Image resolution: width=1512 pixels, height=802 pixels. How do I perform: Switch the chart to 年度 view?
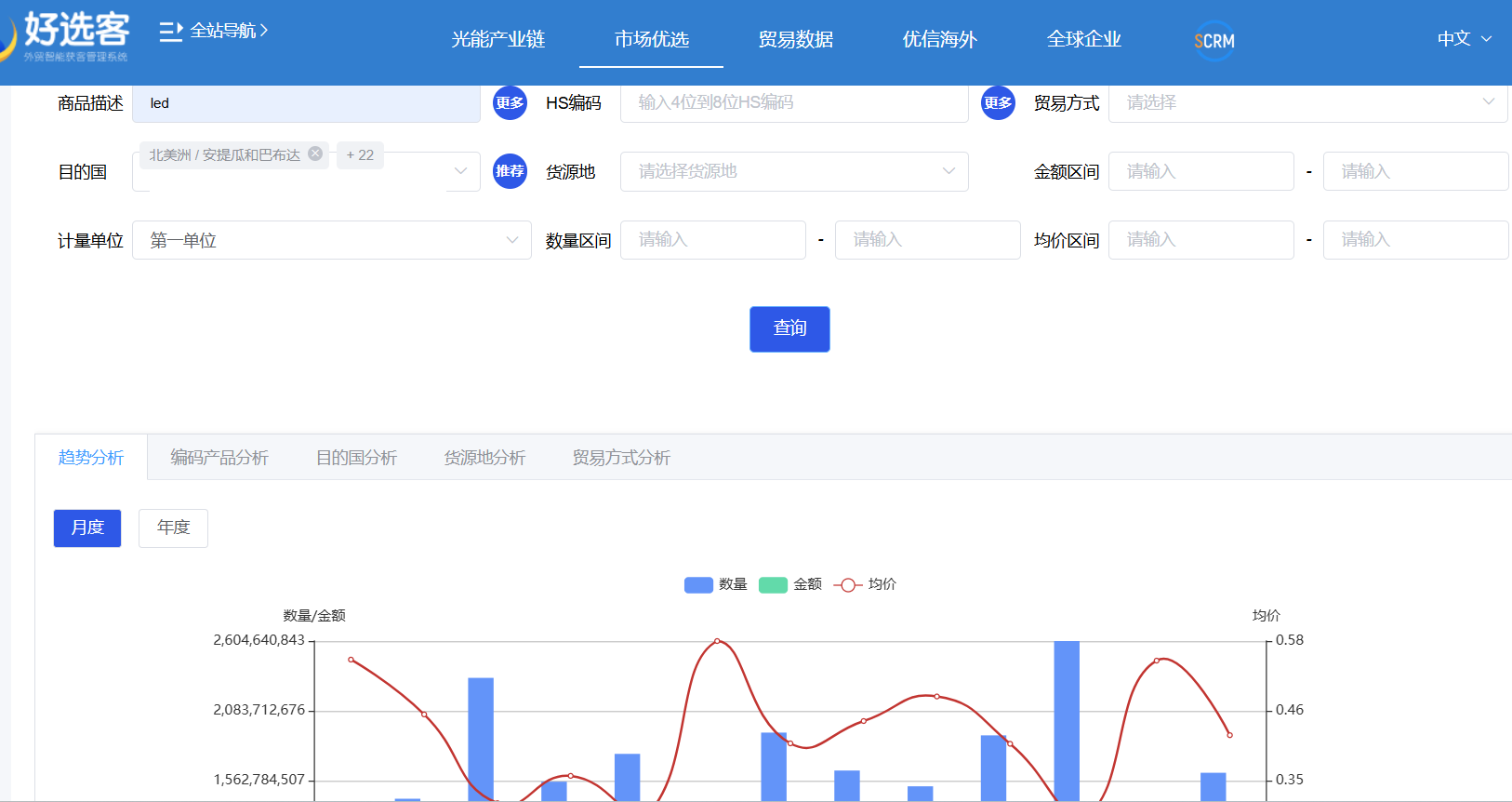[x=173, y=528]
